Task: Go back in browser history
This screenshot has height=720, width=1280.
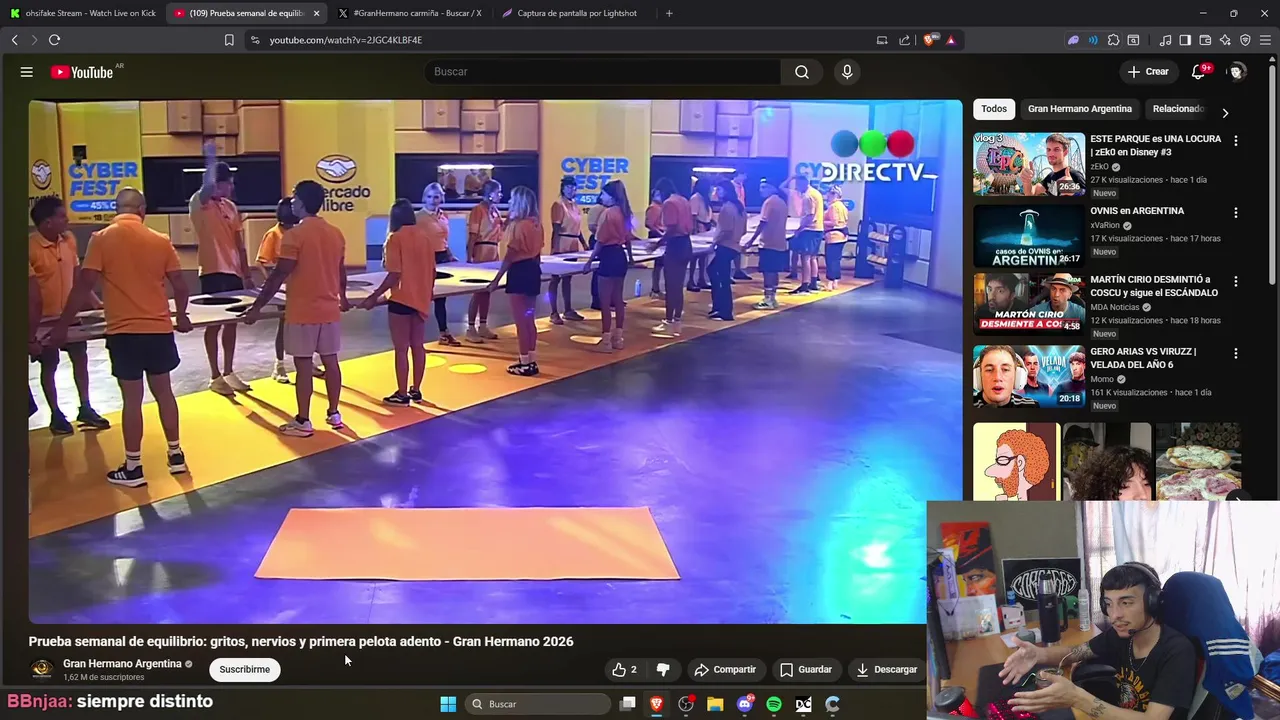Action: pos(15,40)
